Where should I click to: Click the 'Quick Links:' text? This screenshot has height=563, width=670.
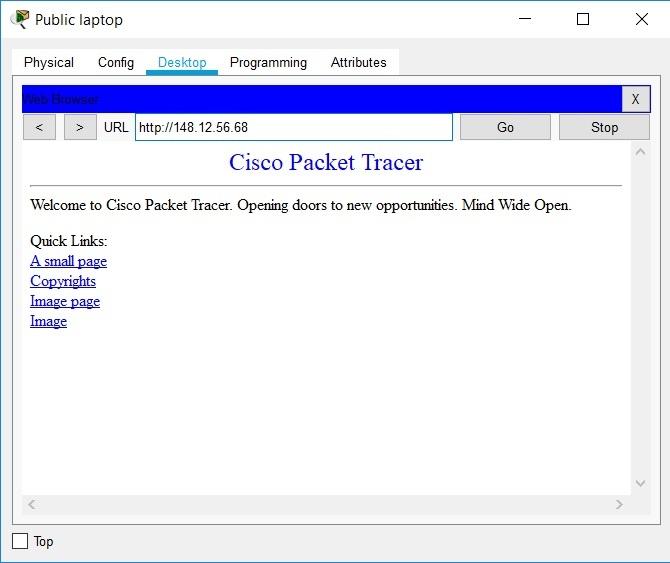coord(68,241)
